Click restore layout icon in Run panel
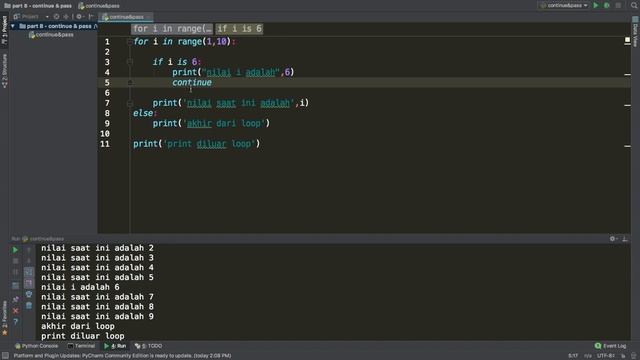The width and height of the screenshot is (640, 360). coord(16,286)
